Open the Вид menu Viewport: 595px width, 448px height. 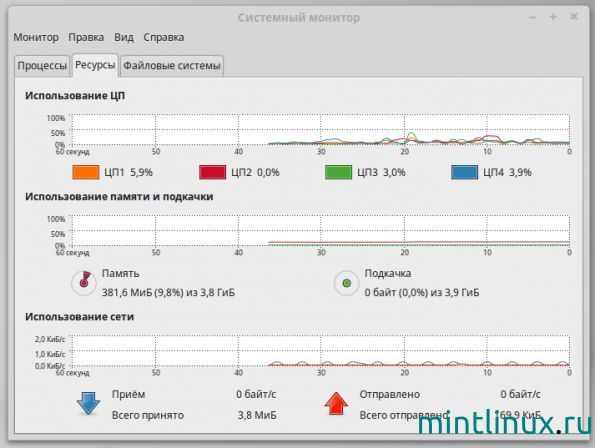pos(124,37)
